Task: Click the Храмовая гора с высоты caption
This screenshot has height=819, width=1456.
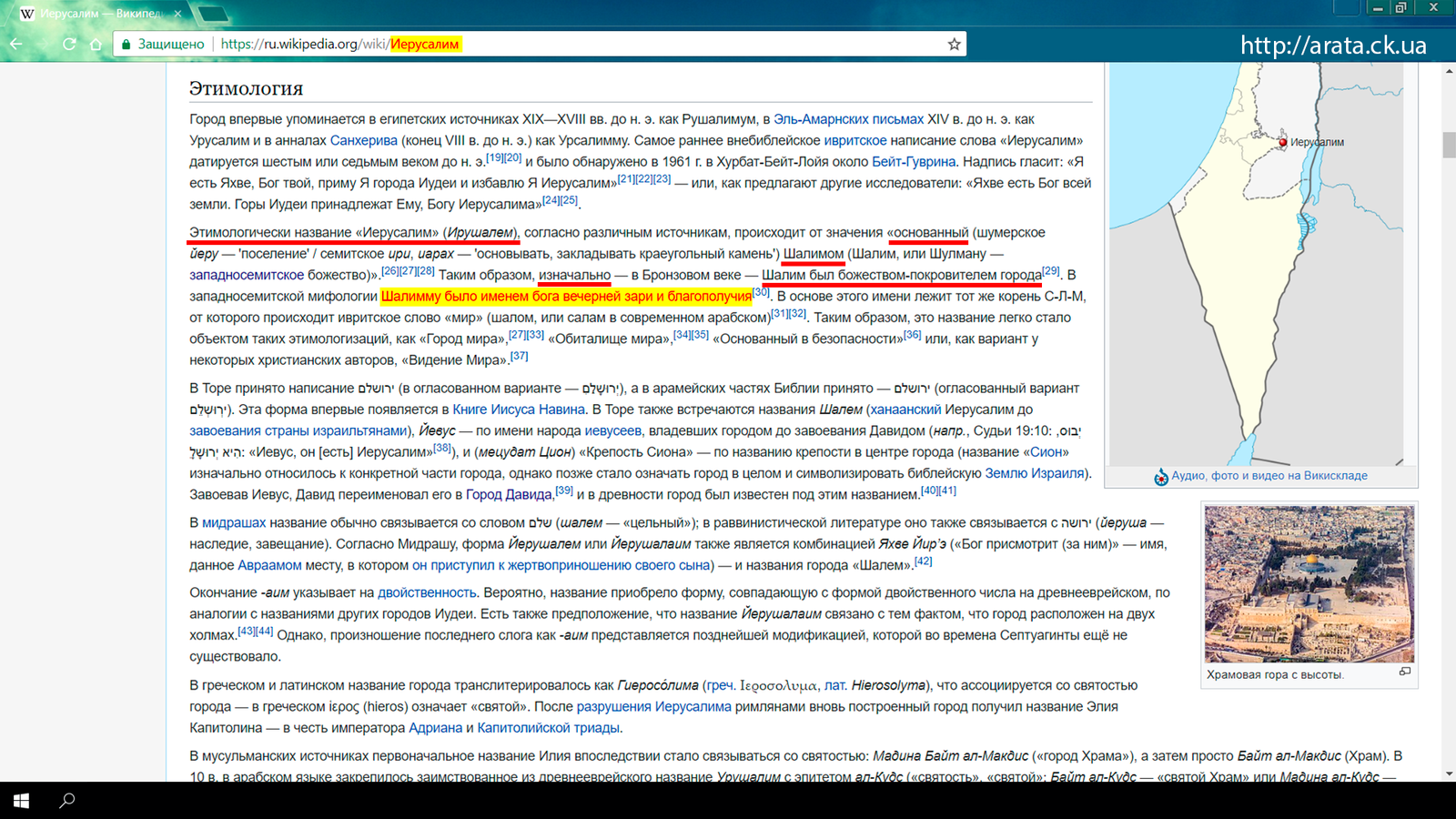Action: click(x=1274, y=674)
